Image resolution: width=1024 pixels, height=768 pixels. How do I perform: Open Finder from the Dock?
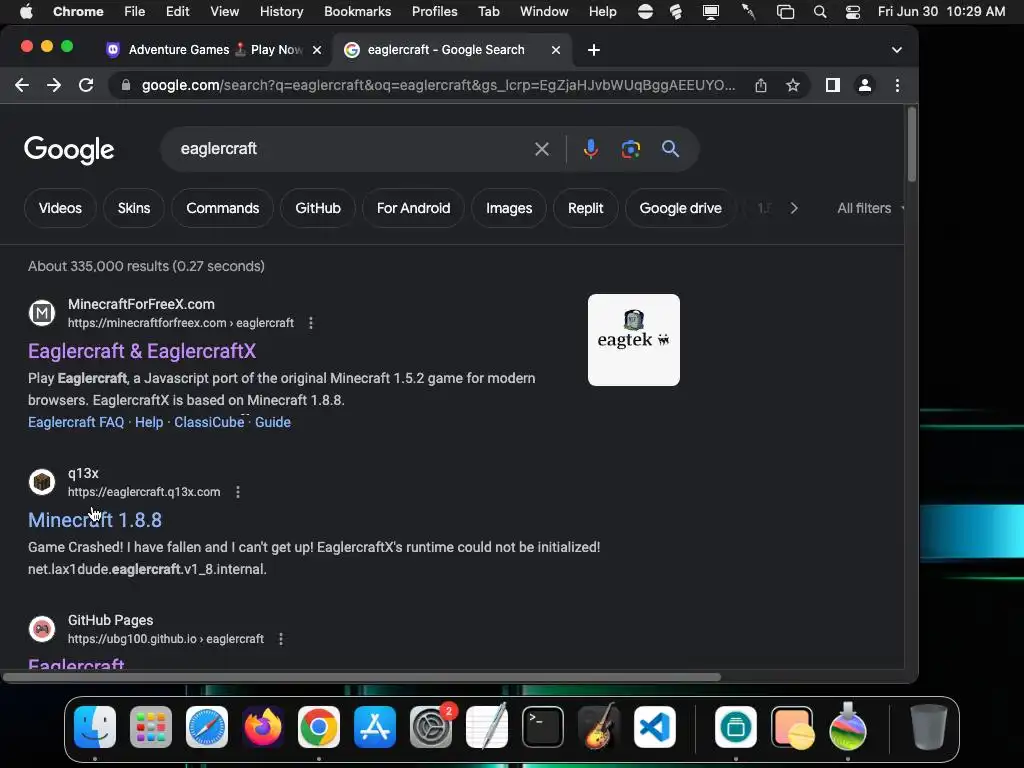[x=95, y=727]
